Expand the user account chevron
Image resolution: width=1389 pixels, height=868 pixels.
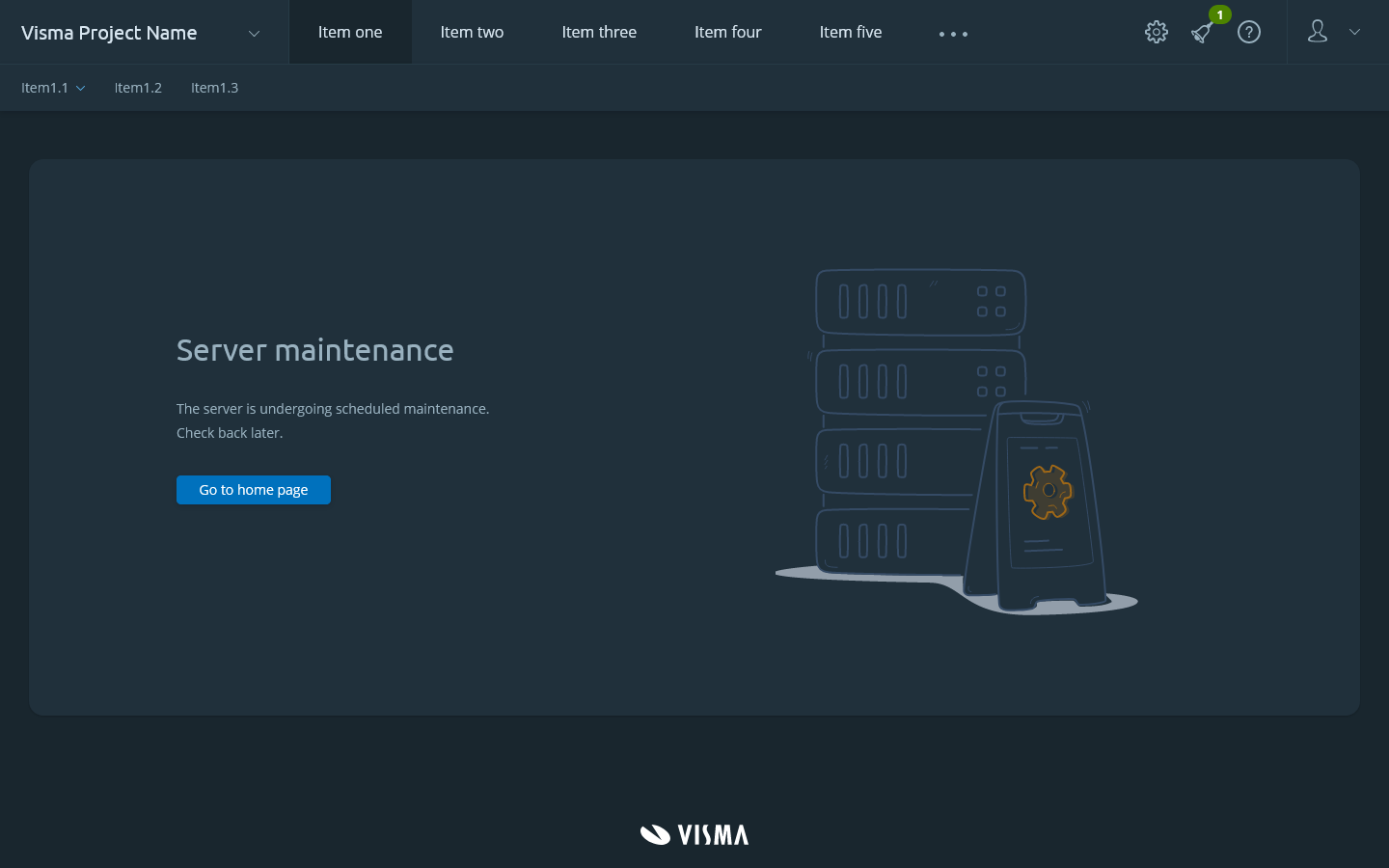[1354, 32]
